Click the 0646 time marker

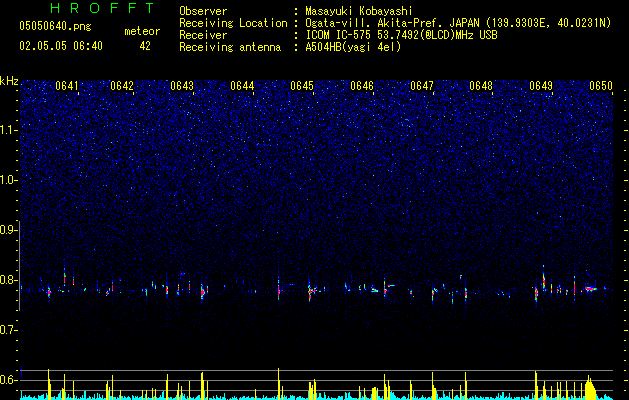362,86
